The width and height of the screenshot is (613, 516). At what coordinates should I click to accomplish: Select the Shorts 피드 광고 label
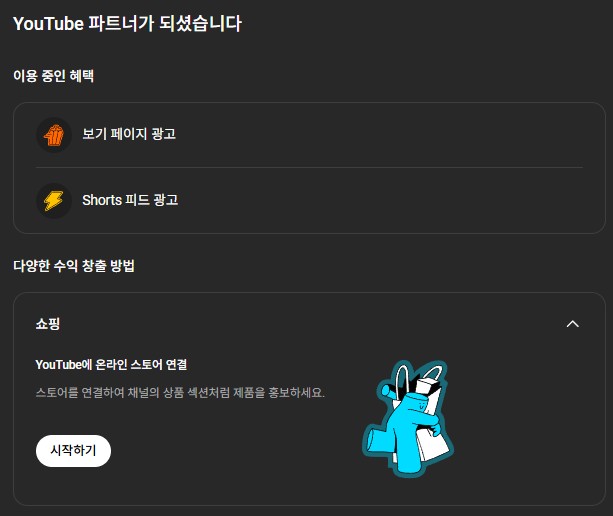(130, 200)
